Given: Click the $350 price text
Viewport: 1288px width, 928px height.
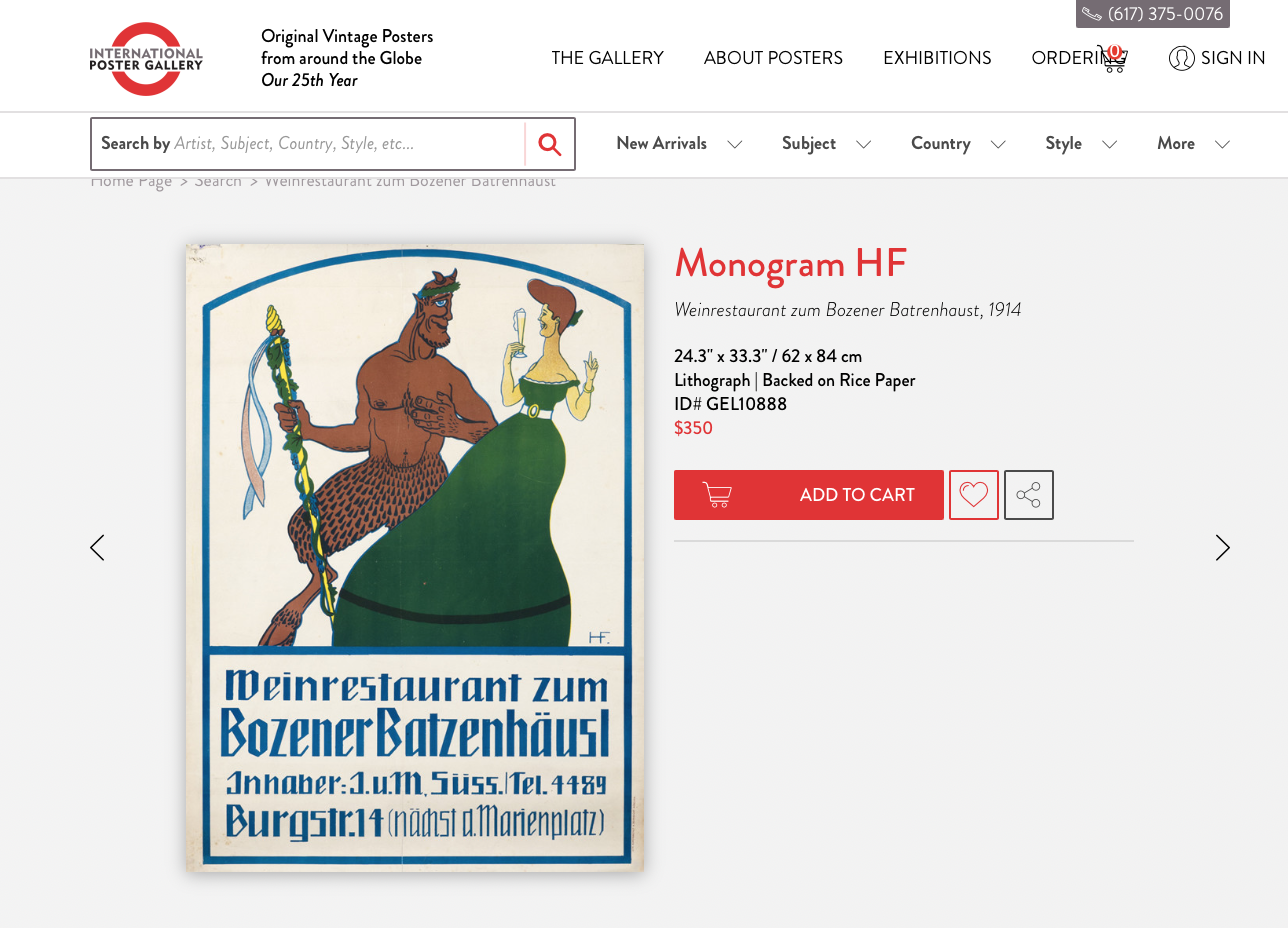Looking at the screenshot, I should [693, 428].
